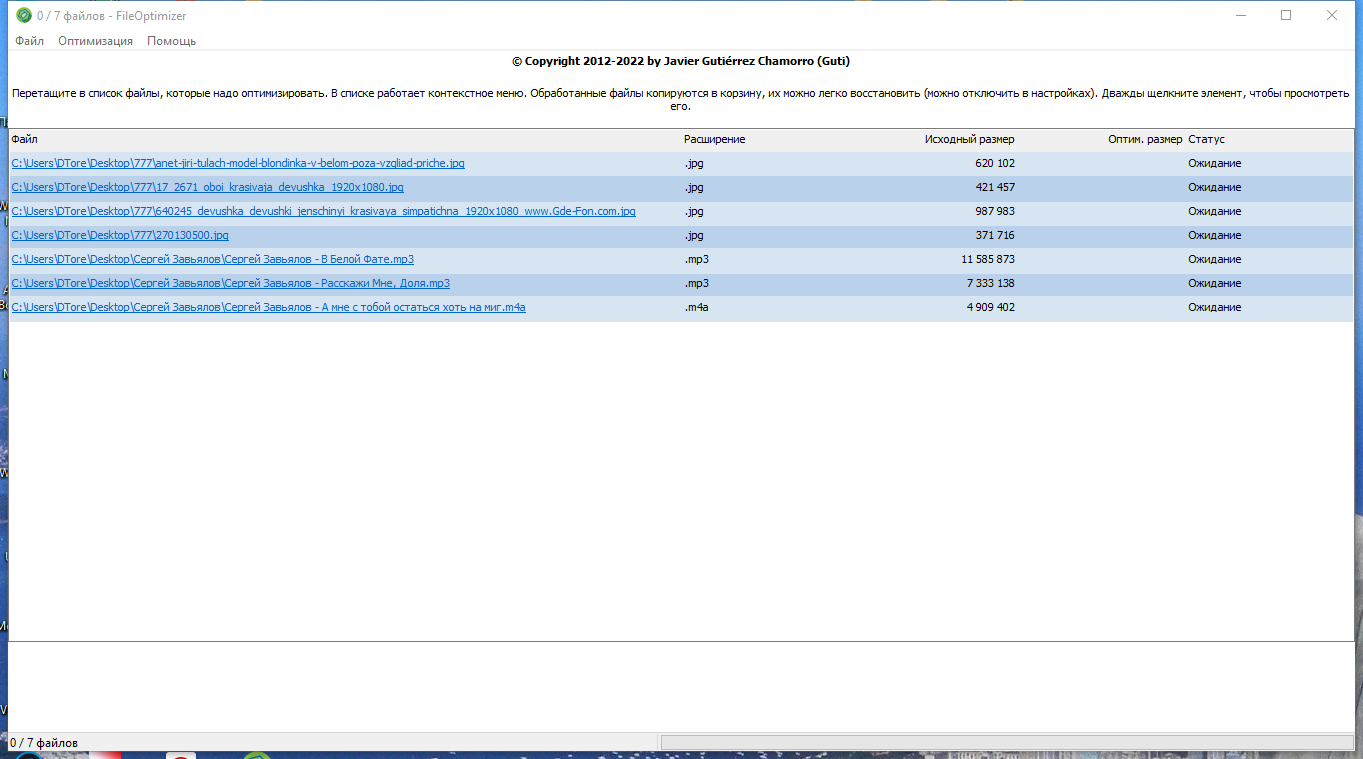The width and height of the screenshot is (1363, 759).
Task: Click Ожидание status in 270130500.jpg row
Action: click(1214, 235)
